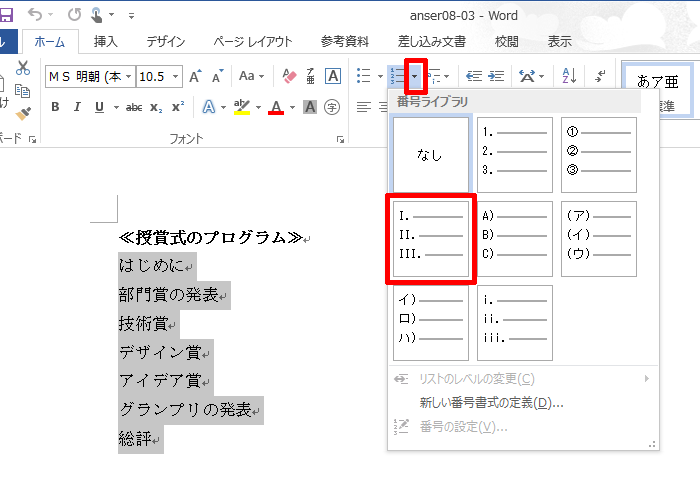Increase font size with the grow icon

[195, 76]
